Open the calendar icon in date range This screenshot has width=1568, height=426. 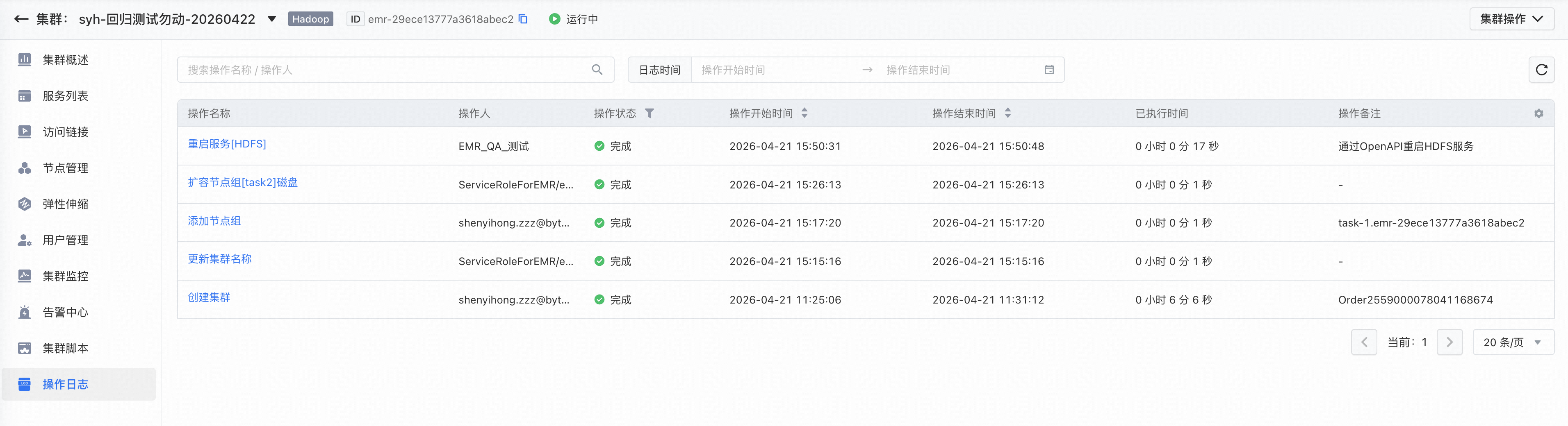point(1049,70)
